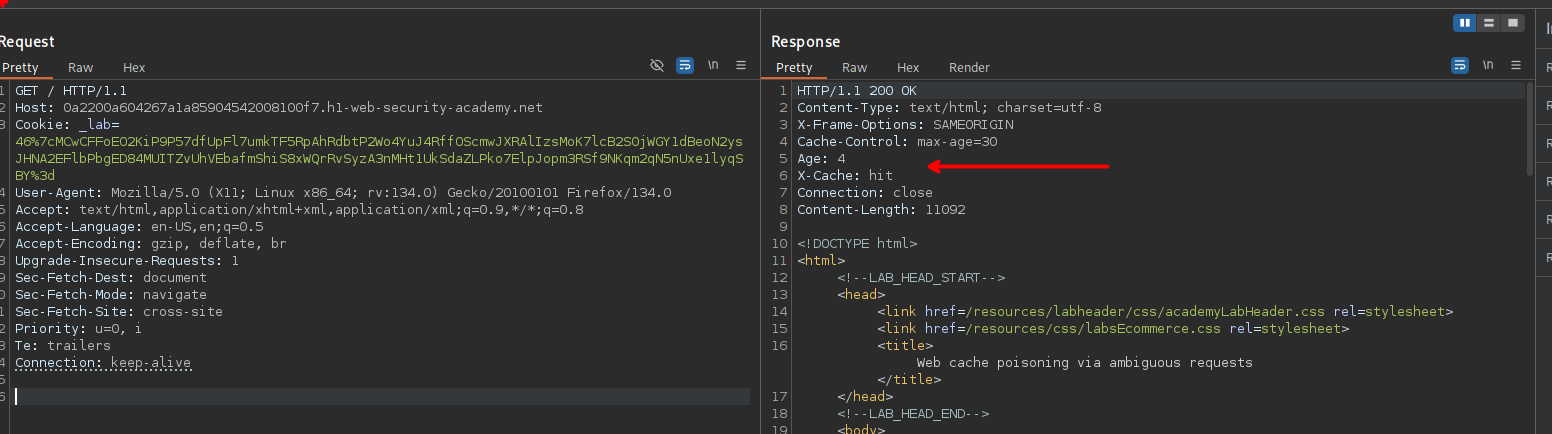Viewport: 1552px width, 434px height.
Task: Toggle hidden-items eye icon in Request panel
Action: point(657,65)
